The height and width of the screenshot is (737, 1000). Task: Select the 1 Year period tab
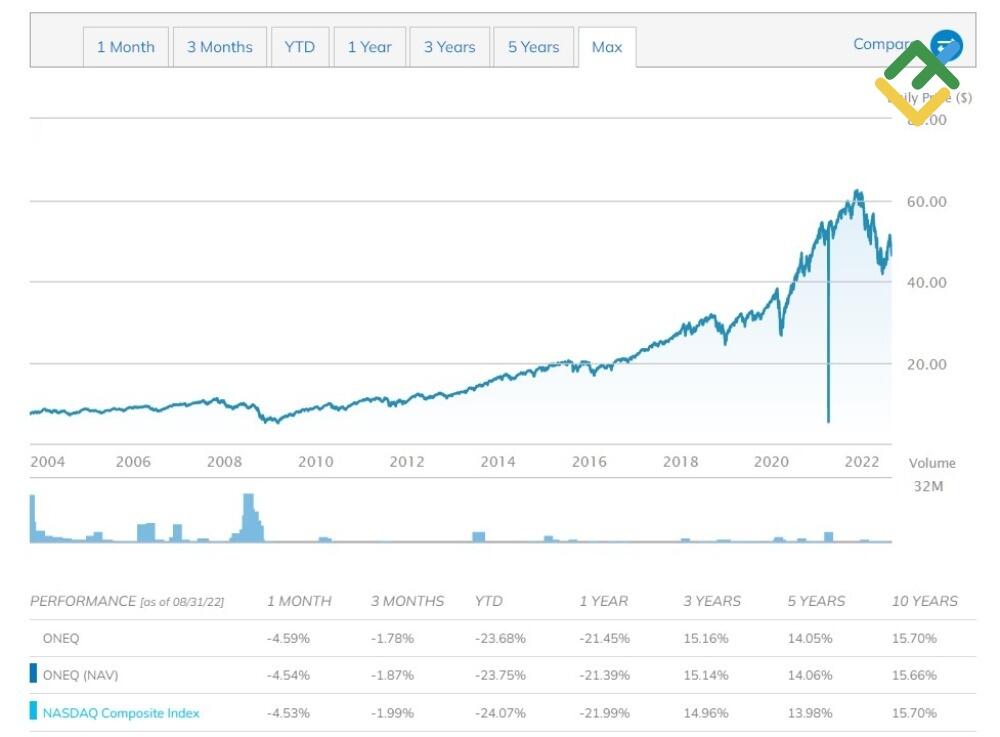coord(370,46)
